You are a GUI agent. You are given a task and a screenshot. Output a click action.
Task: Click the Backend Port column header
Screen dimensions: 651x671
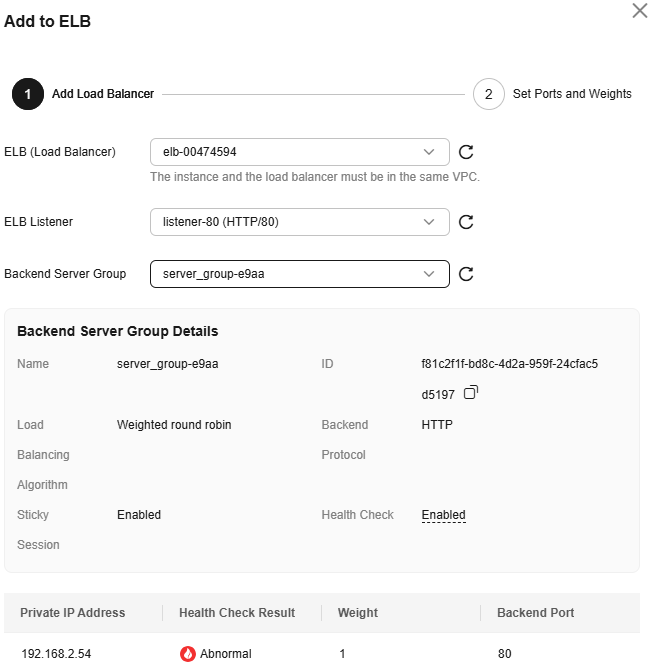(535, 612)
